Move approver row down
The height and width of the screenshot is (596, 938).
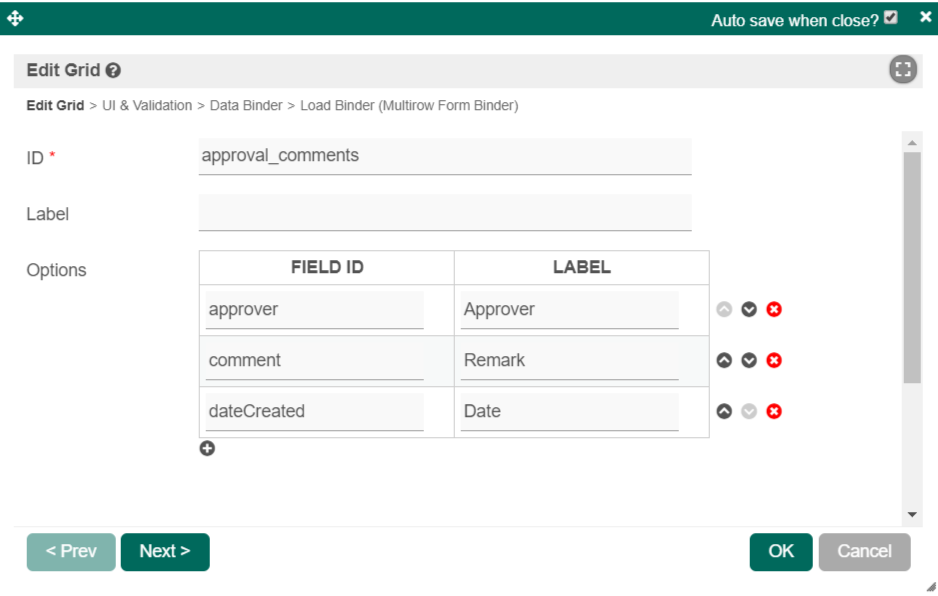749,310
